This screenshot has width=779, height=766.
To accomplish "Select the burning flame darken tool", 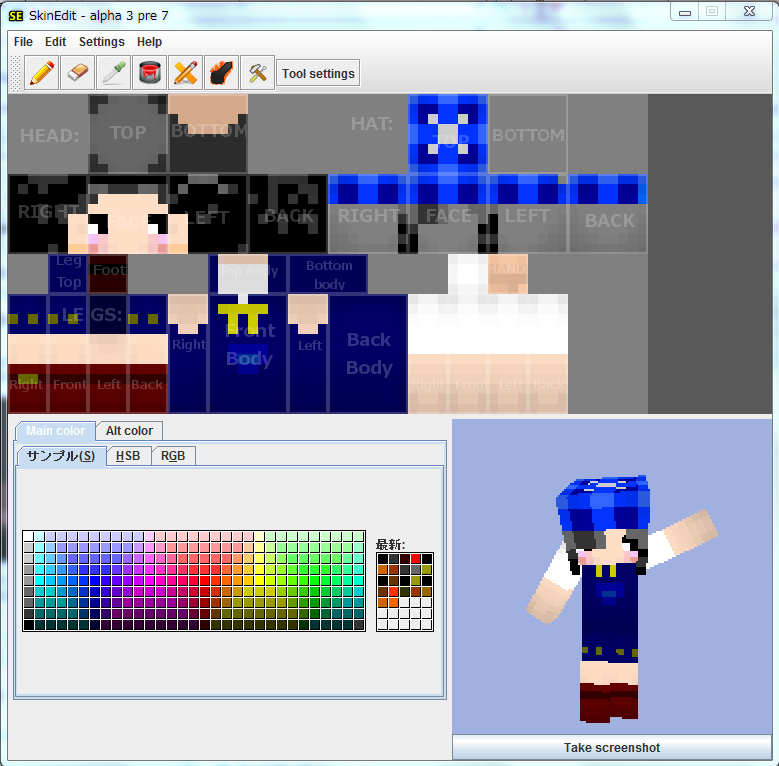I will click(x=221, y=73).
